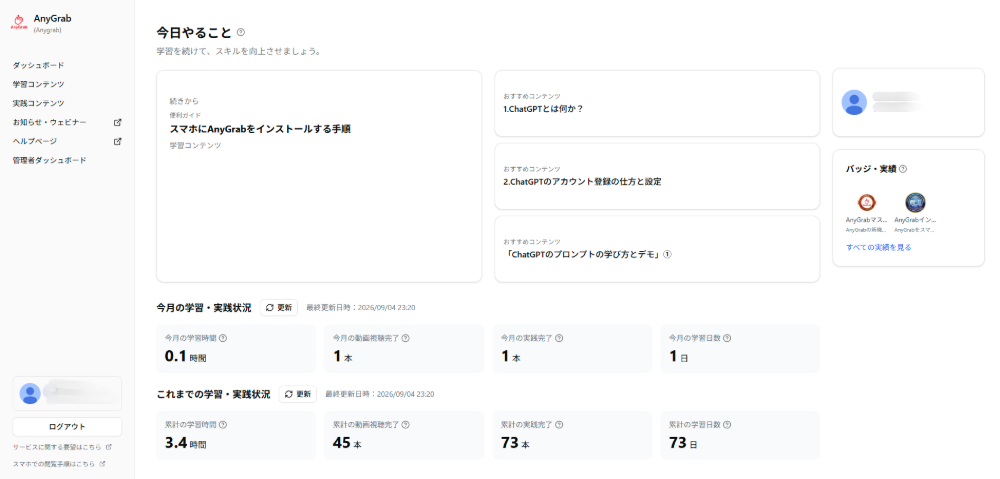Screen dimensions: 1000x479
Task: Click the ログアウト button
Action: (67, 427)
